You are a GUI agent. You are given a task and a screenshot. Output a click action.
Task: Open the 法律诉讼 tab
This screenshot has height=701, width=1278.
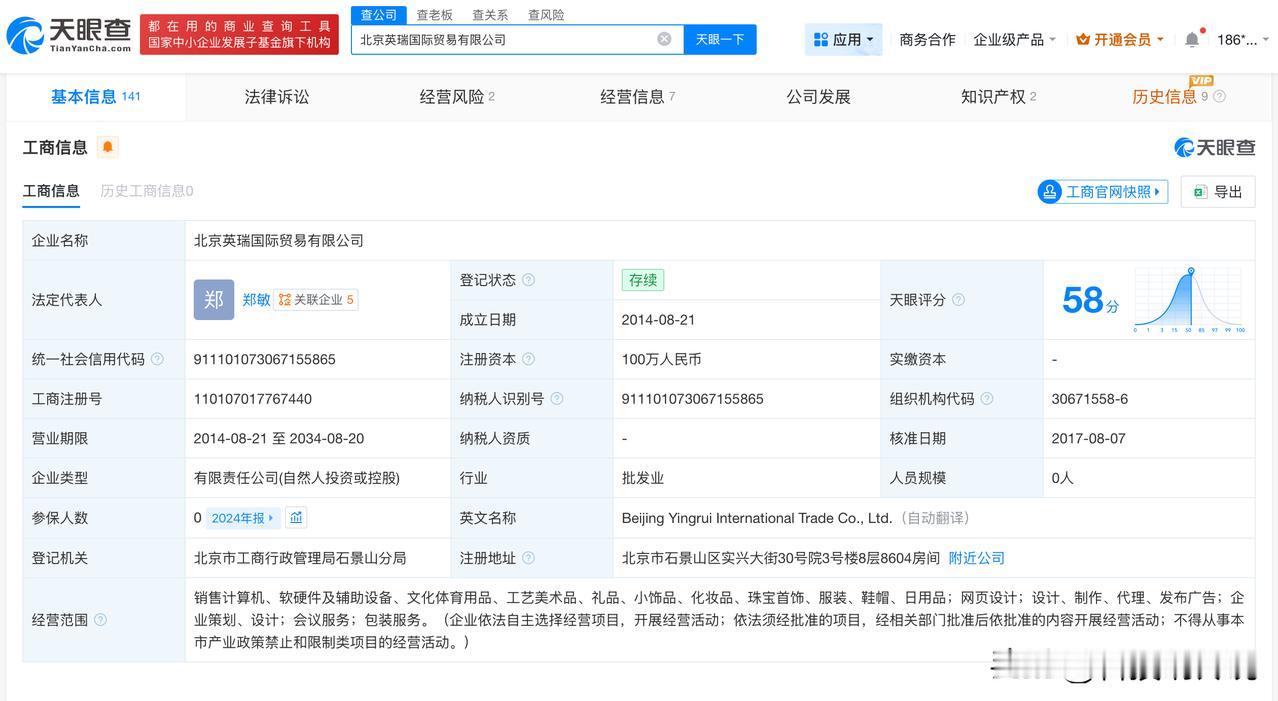(277, 97)
